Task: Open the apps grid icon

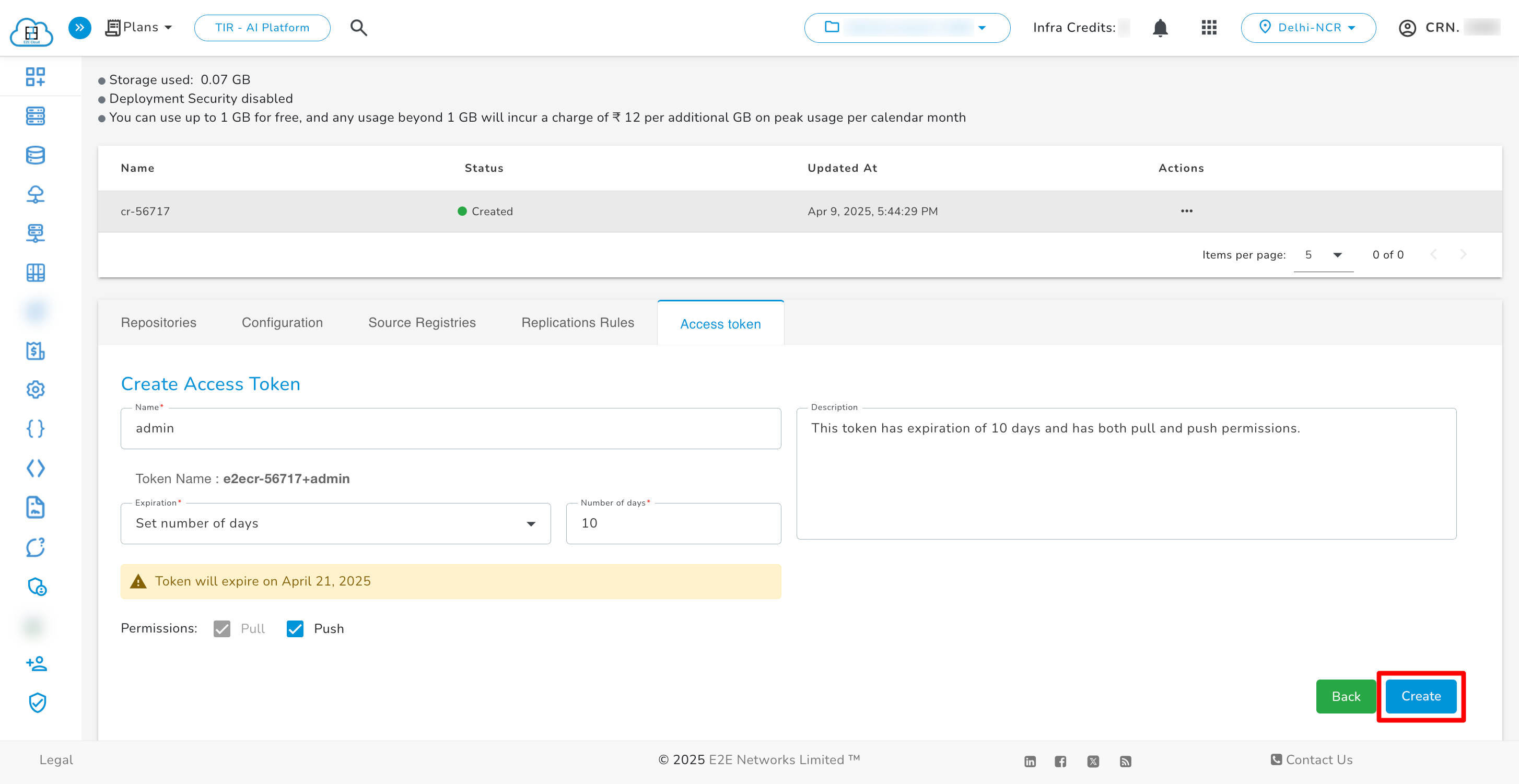Action: (x=1209, y=28)
